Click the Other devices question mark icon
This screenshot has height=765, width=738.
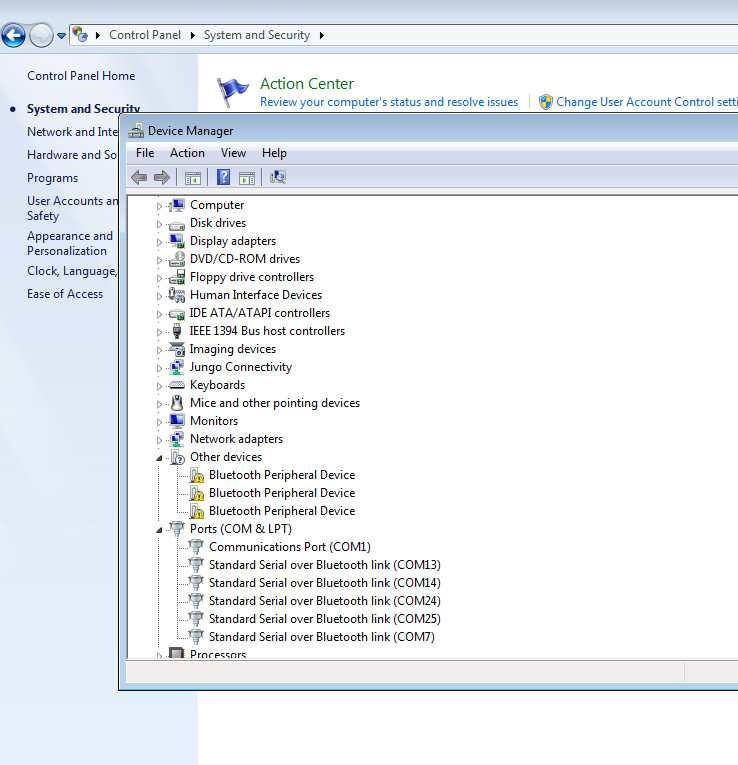coord(178,457)
